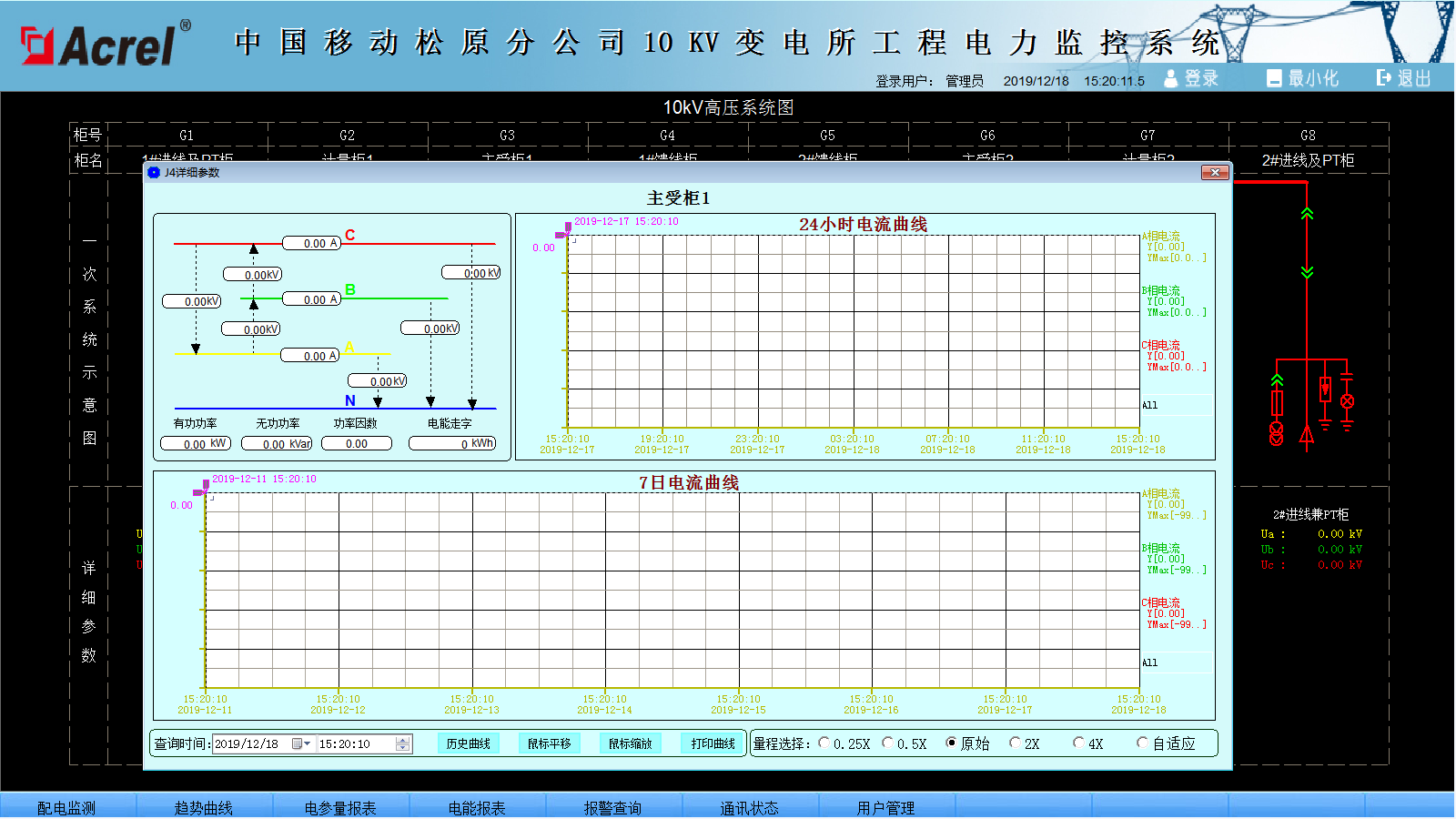Open the 趋势曲线 menu tab

click(204, 807)
